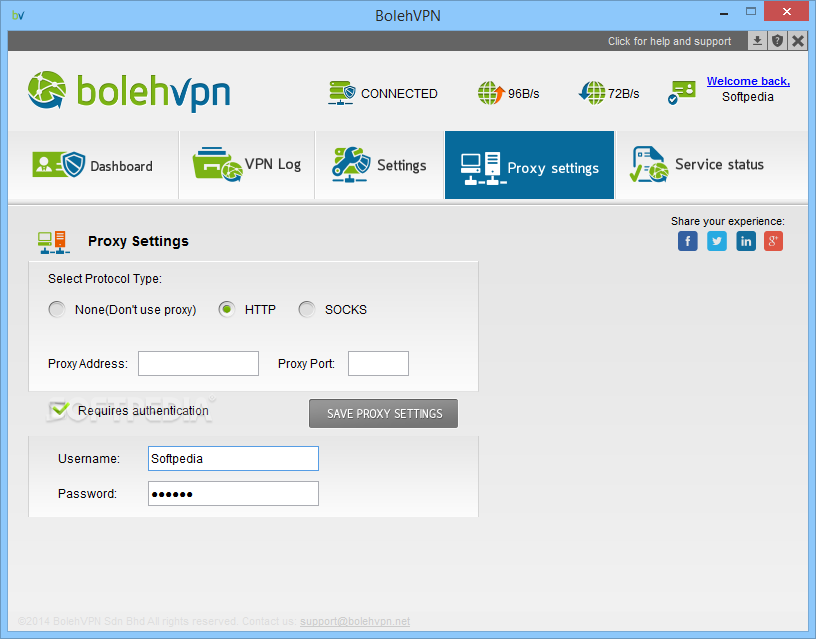Select None (Don't use proxy) radio button
The height and width of the screenshot is (639, 816).
[57, 309]
